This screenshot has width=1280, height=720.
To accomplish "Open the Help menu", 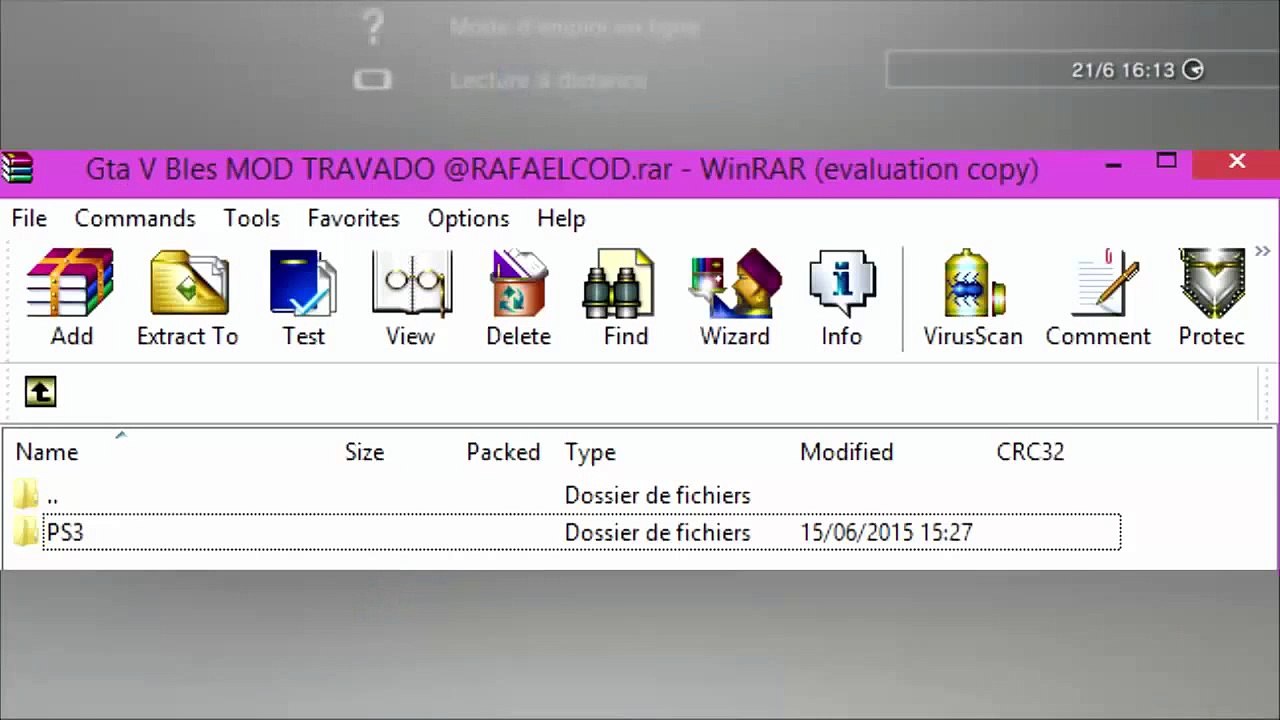I will click(561, 218).
